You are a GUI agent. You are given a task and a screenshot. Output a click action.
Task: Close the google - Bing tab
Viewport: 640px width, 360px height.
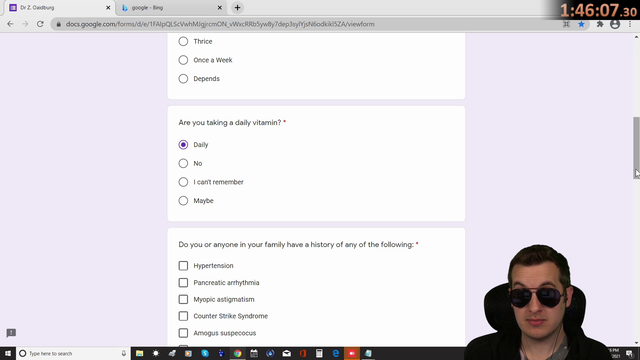pos(220,8)
